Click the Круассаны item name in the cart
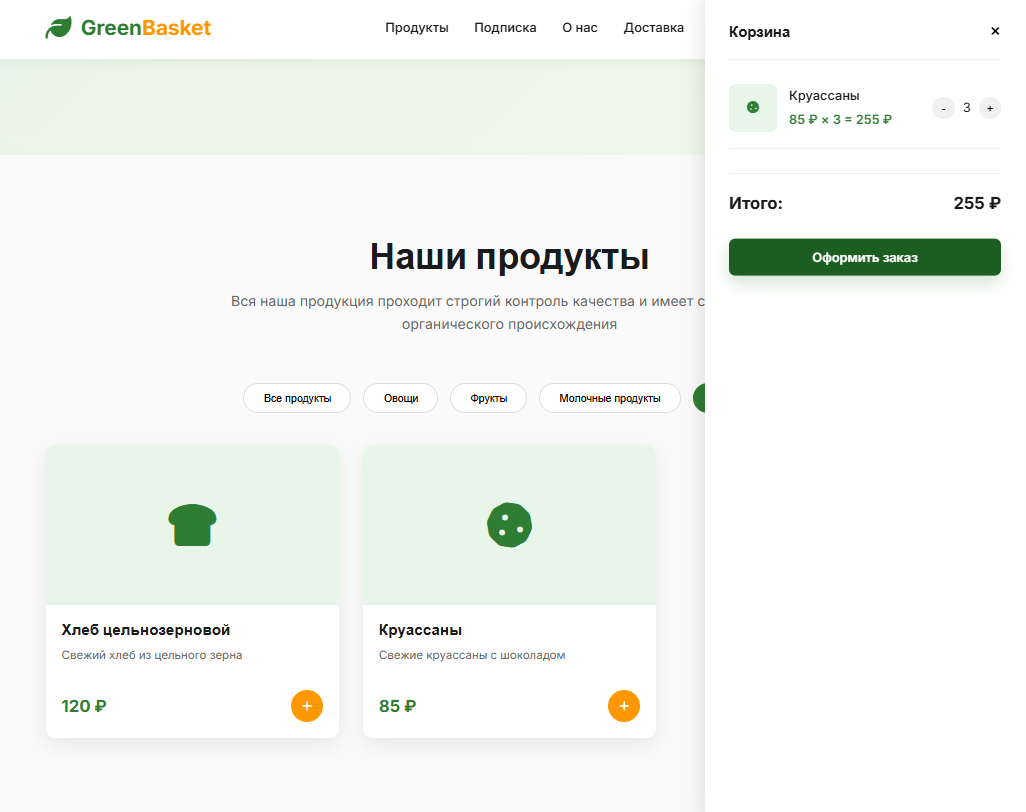Image resolution: width=1026 pixels, height=812 pixels. click(824, 96)
